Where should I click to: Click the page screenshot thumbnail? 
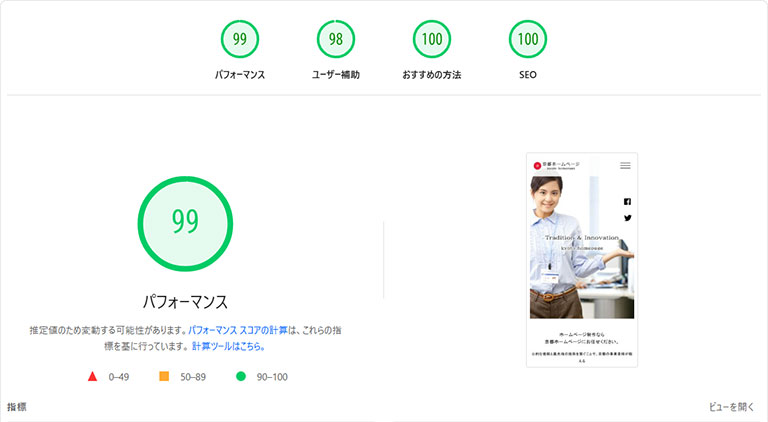582,260
